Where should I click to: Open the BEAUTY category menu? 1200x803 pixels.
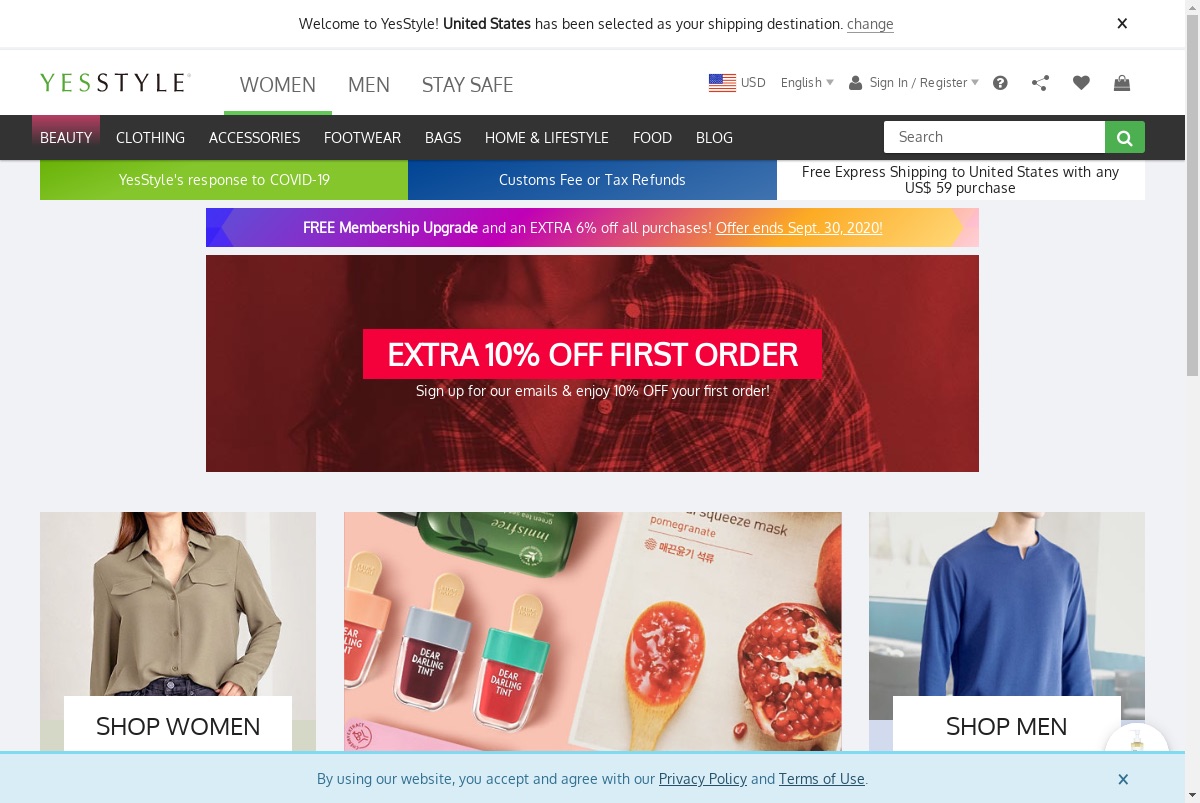(66, 137)
